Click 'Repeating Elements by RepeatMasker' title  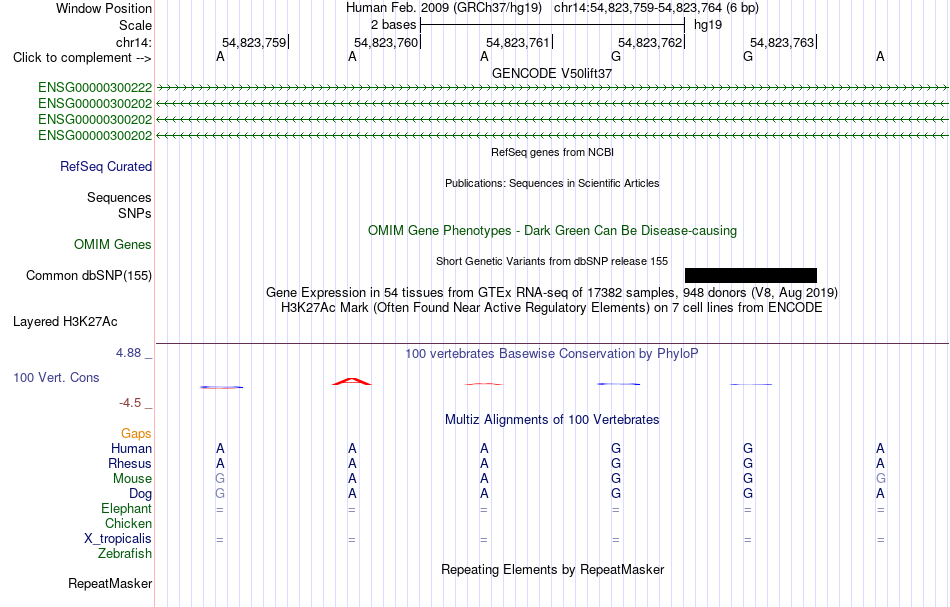click(x=553, y=570)
